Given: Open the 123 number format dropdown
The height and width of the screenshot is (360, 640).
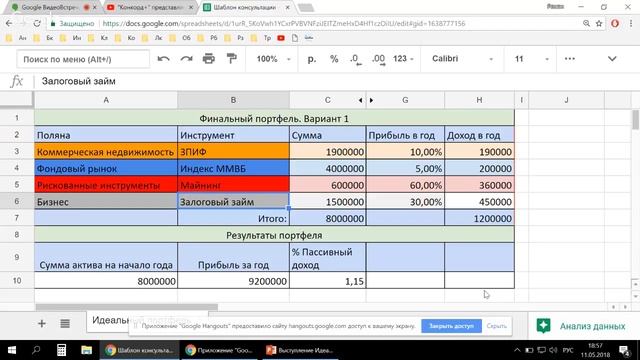Looking at the screenshot, I should [x=403, y=59].
